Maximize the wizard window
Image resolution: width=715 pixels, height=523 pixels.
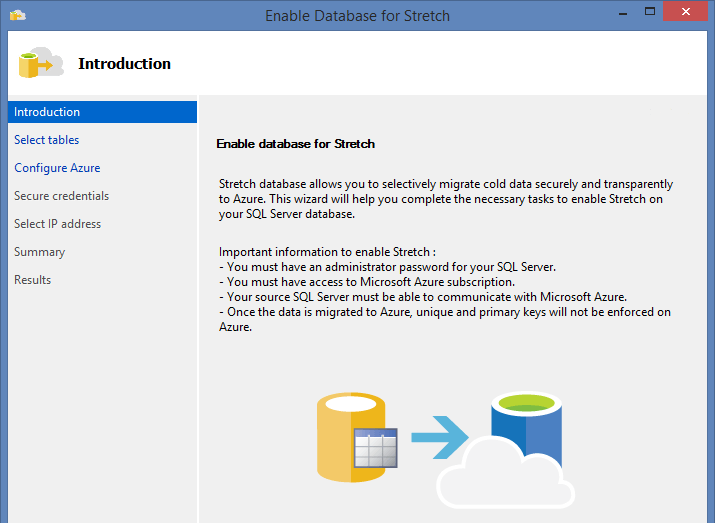pyautogui.click(x=650, y=12)
